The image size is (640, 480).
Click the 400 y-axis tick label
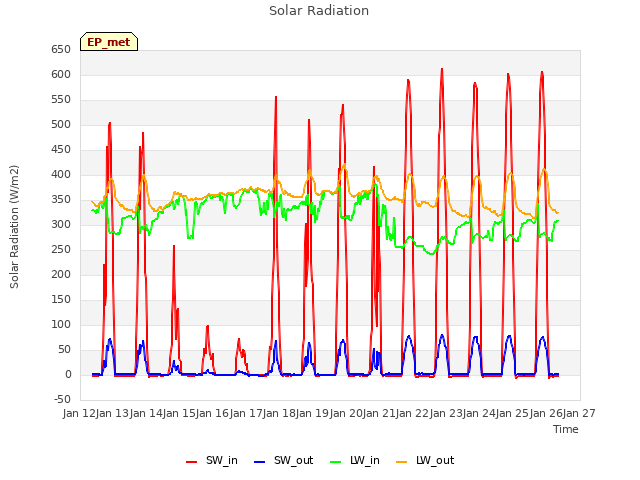(x=61, y=175)
